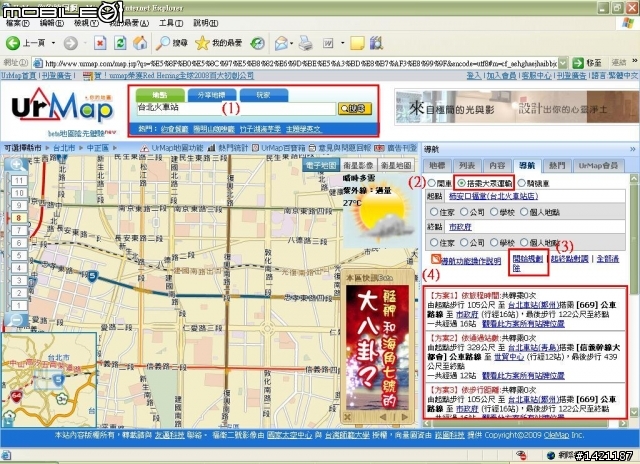Open navigation help manual icon
This screenshot has width=640, height=464.
coord(436,259)
